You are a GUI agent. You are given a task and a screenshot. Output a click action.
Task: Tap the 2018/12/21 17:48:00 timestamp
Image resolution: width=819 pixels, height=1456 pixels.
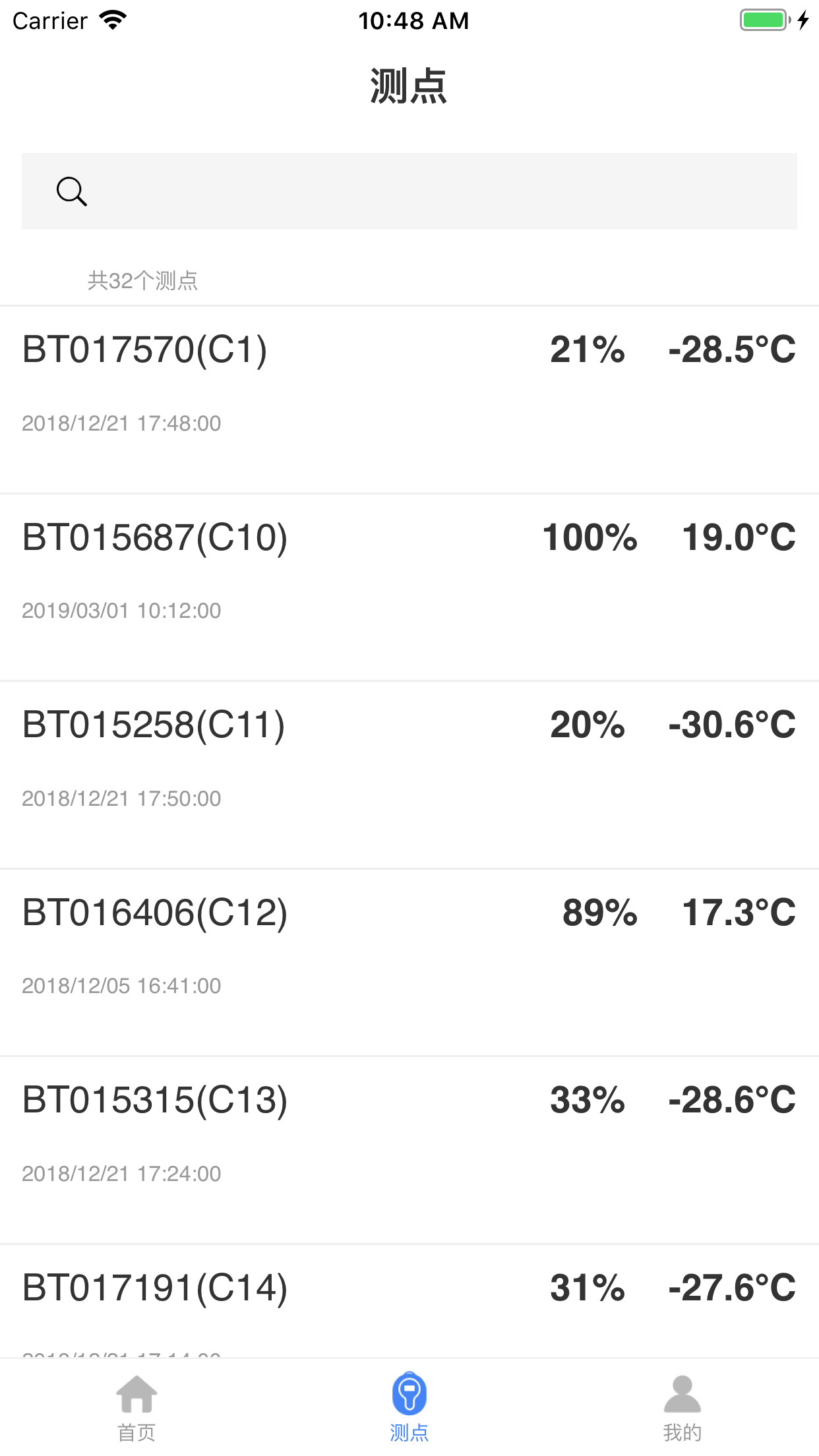point(121,423)
